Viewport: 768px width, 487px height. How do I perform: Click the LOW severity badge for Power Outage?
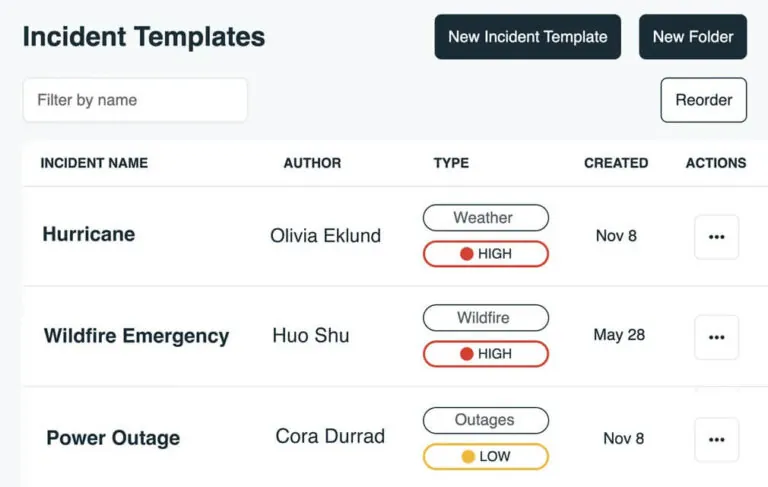click(485, 456)
